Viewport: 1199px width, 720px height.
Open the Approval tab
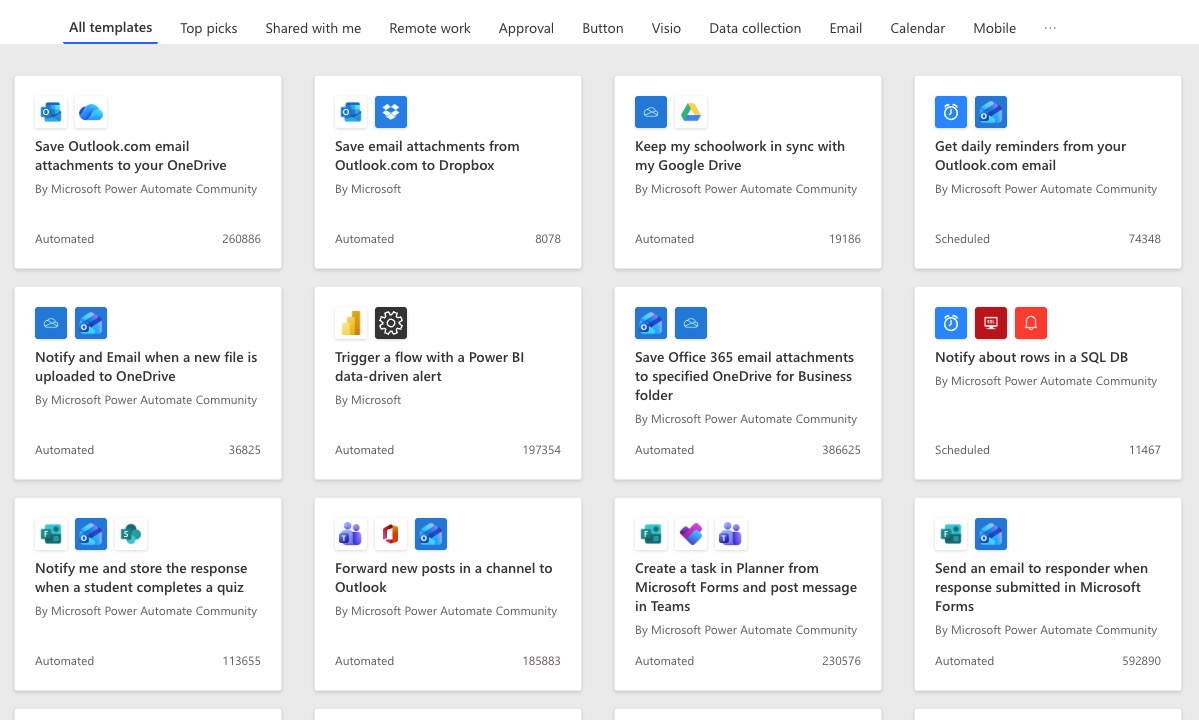click(526, 28)
